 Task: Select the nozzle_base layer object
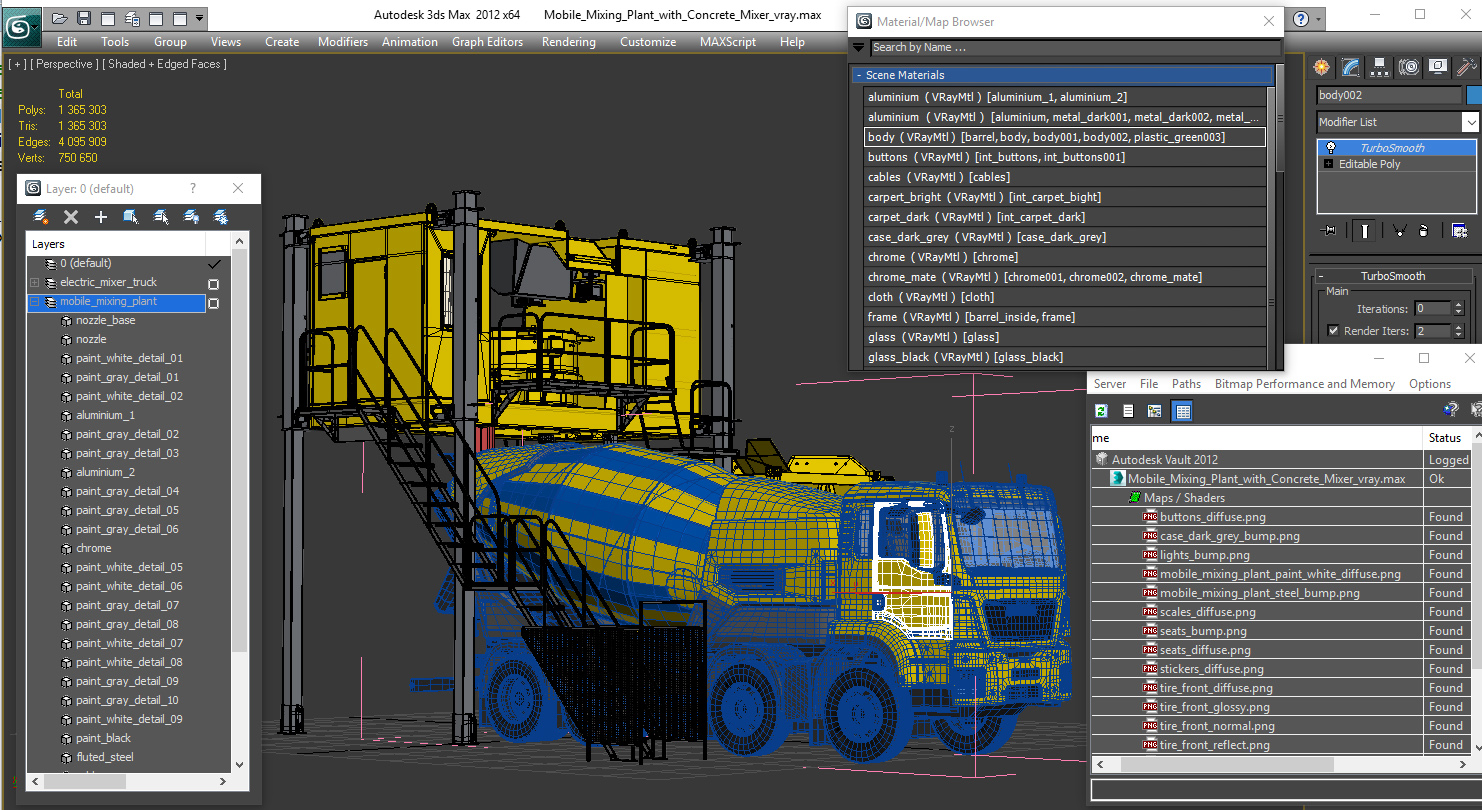click(x=105, y=320)
